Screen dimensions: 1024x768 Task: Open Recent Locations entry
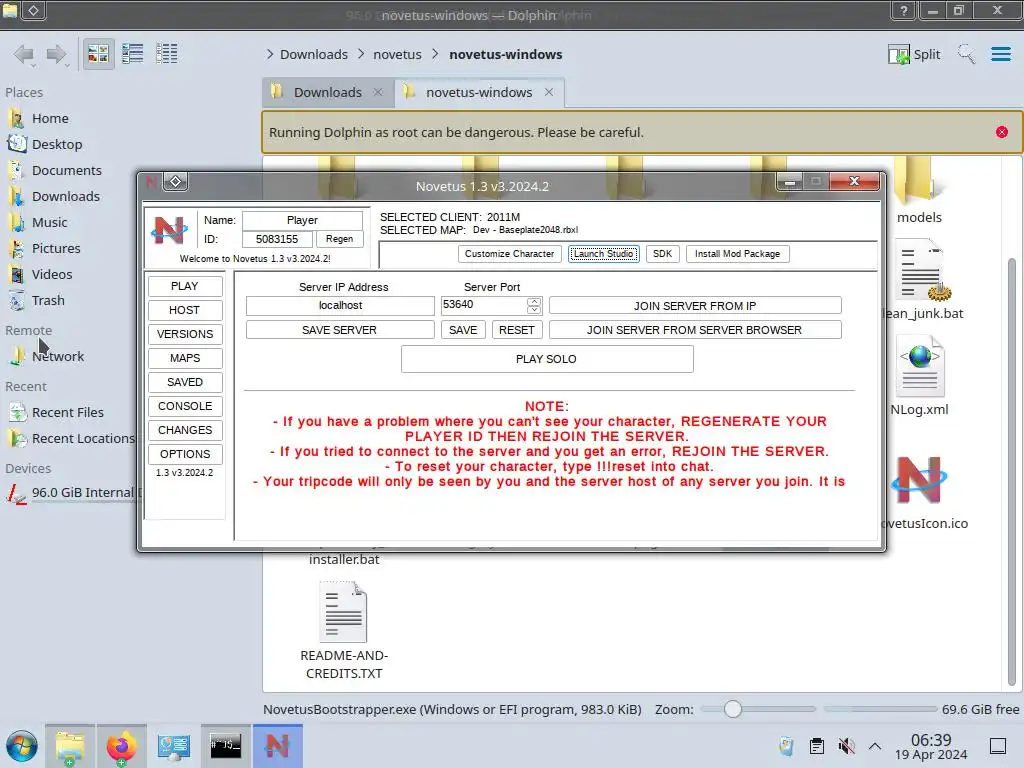(82, 439)
